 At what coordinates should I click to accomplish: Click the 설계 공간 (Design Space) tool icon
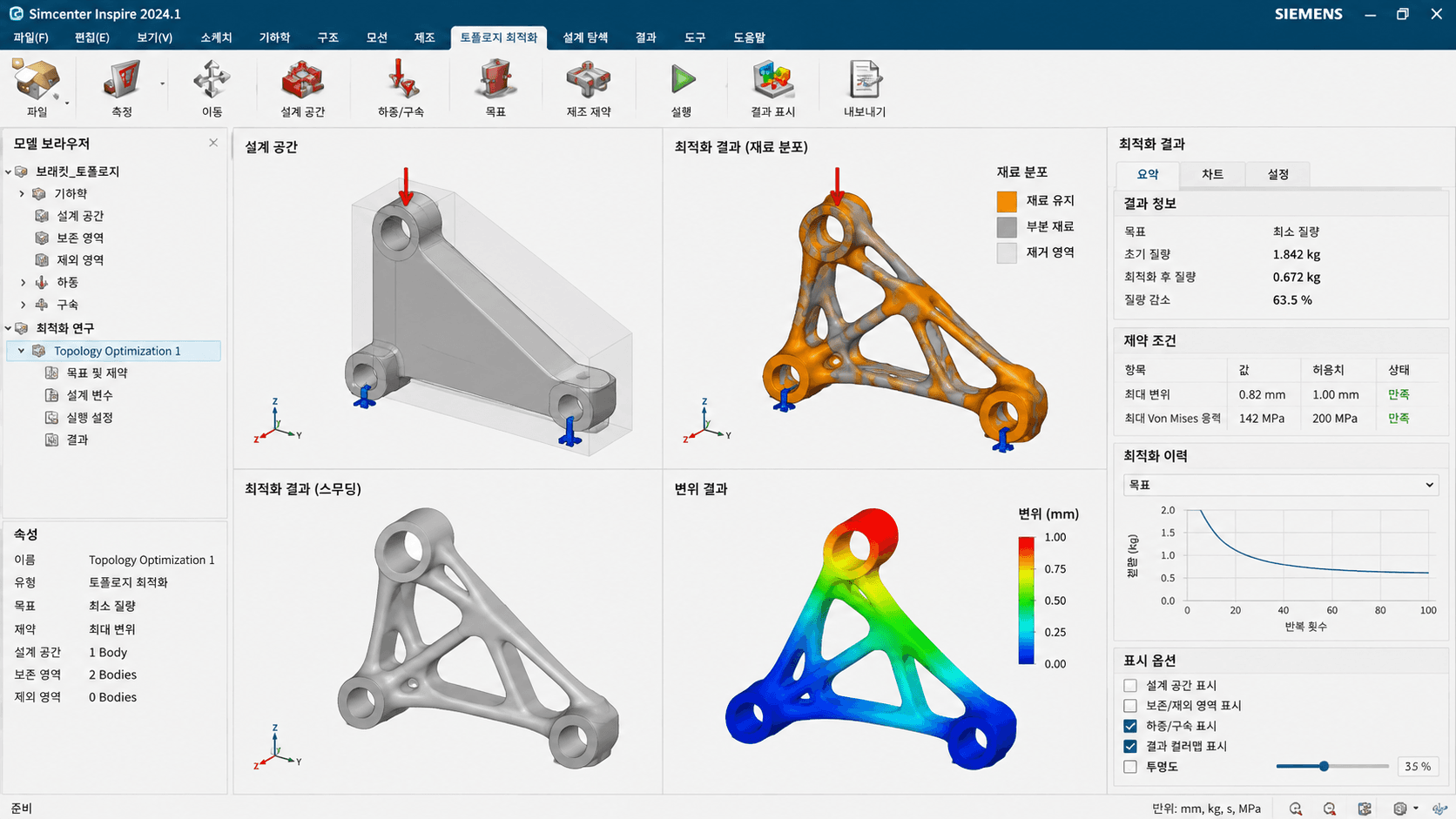302,80
